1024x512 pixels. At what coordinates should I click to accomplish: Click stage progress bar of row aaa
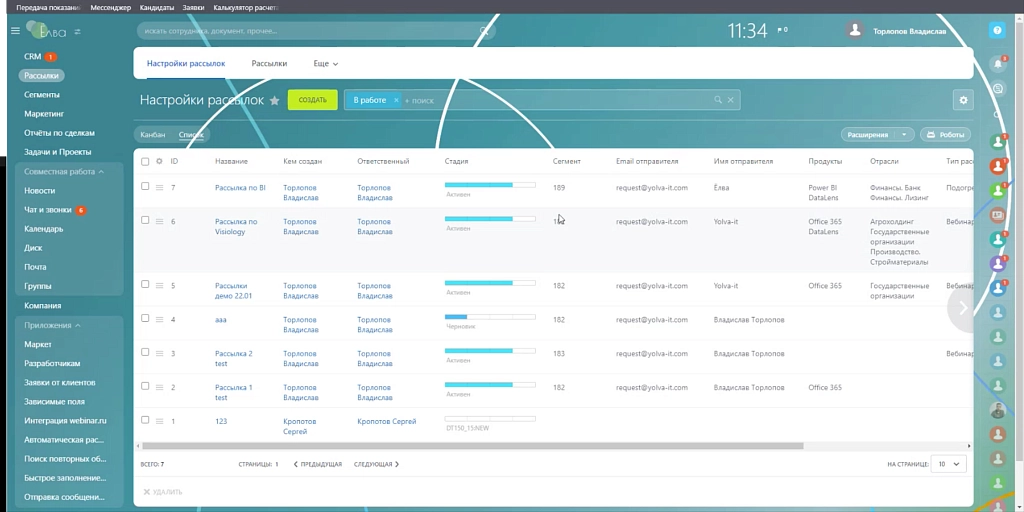(490, 317)
